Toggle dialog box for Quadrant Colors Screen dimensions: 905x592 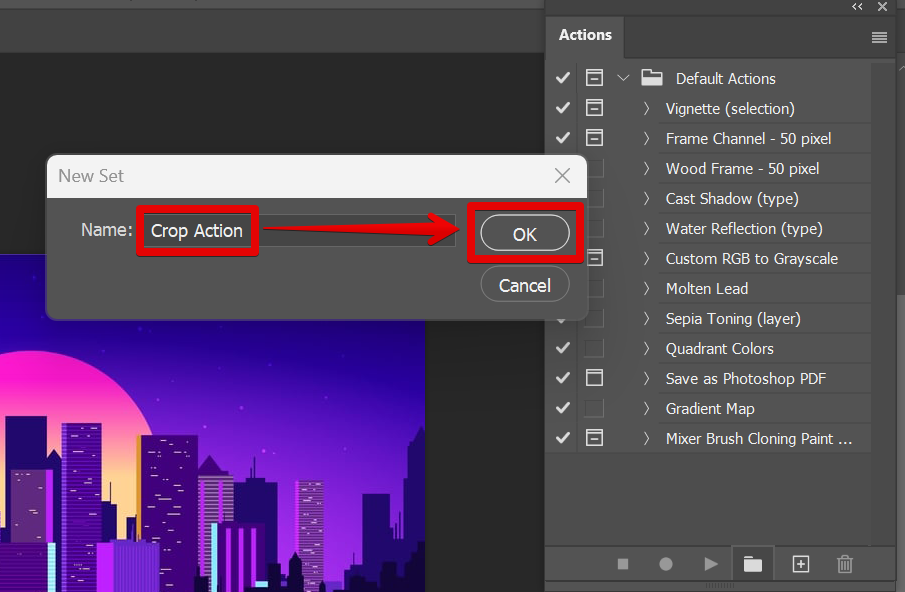point(594,348)
